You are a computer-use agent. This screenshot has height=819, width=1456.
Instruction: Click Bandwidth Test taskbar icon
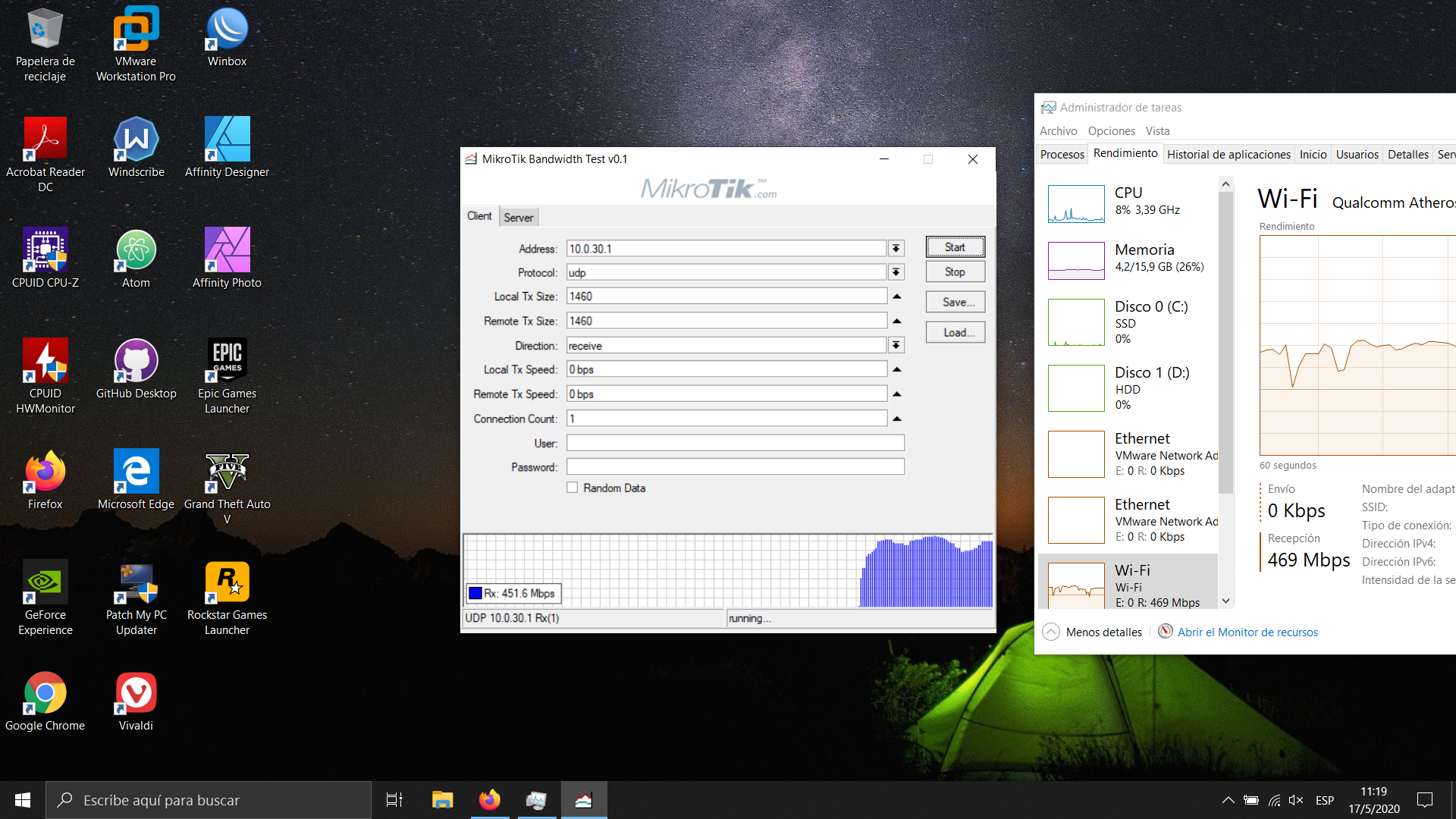click(583, 800)
